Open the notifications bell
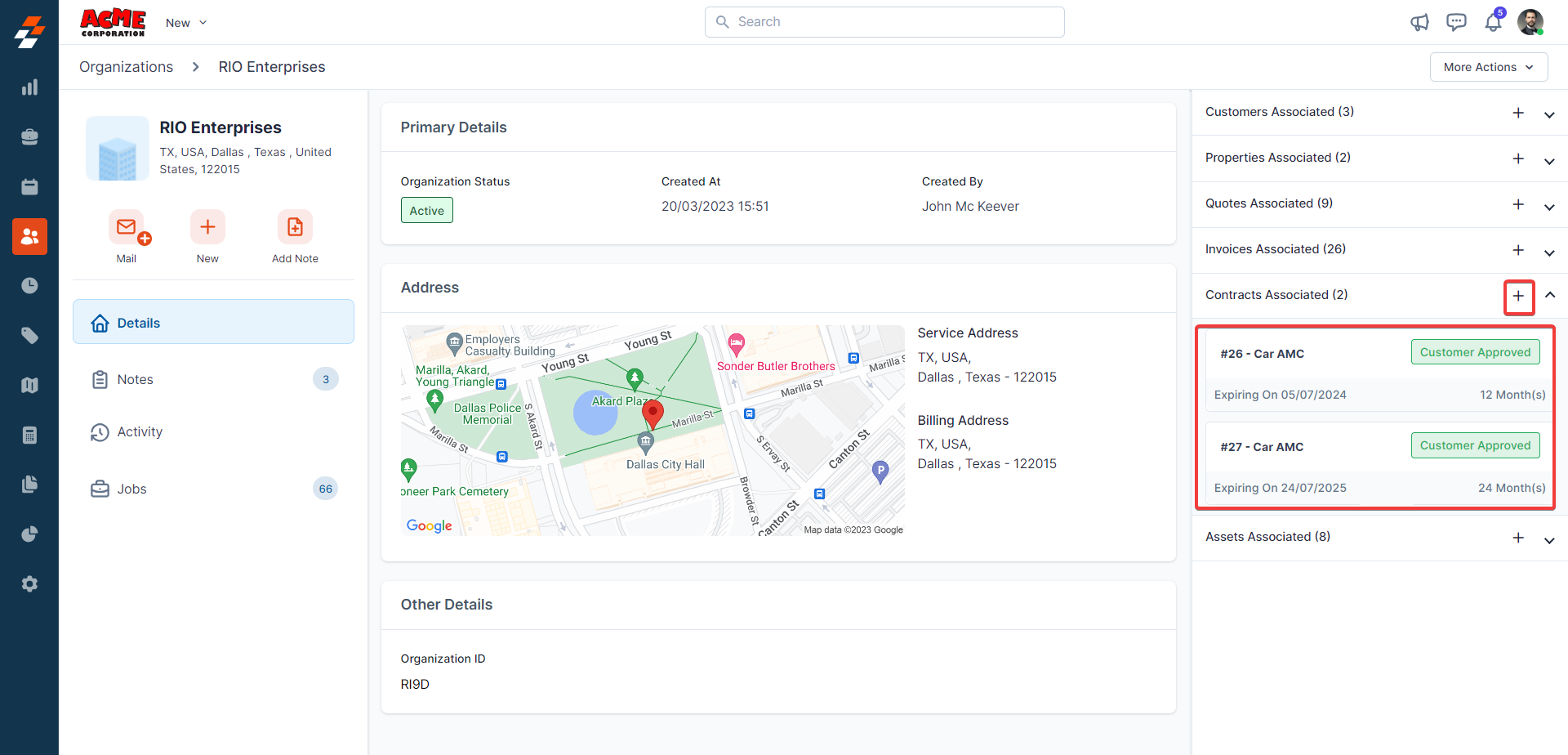Screen dimensions: 1568x755 [x=1493, y=22]
